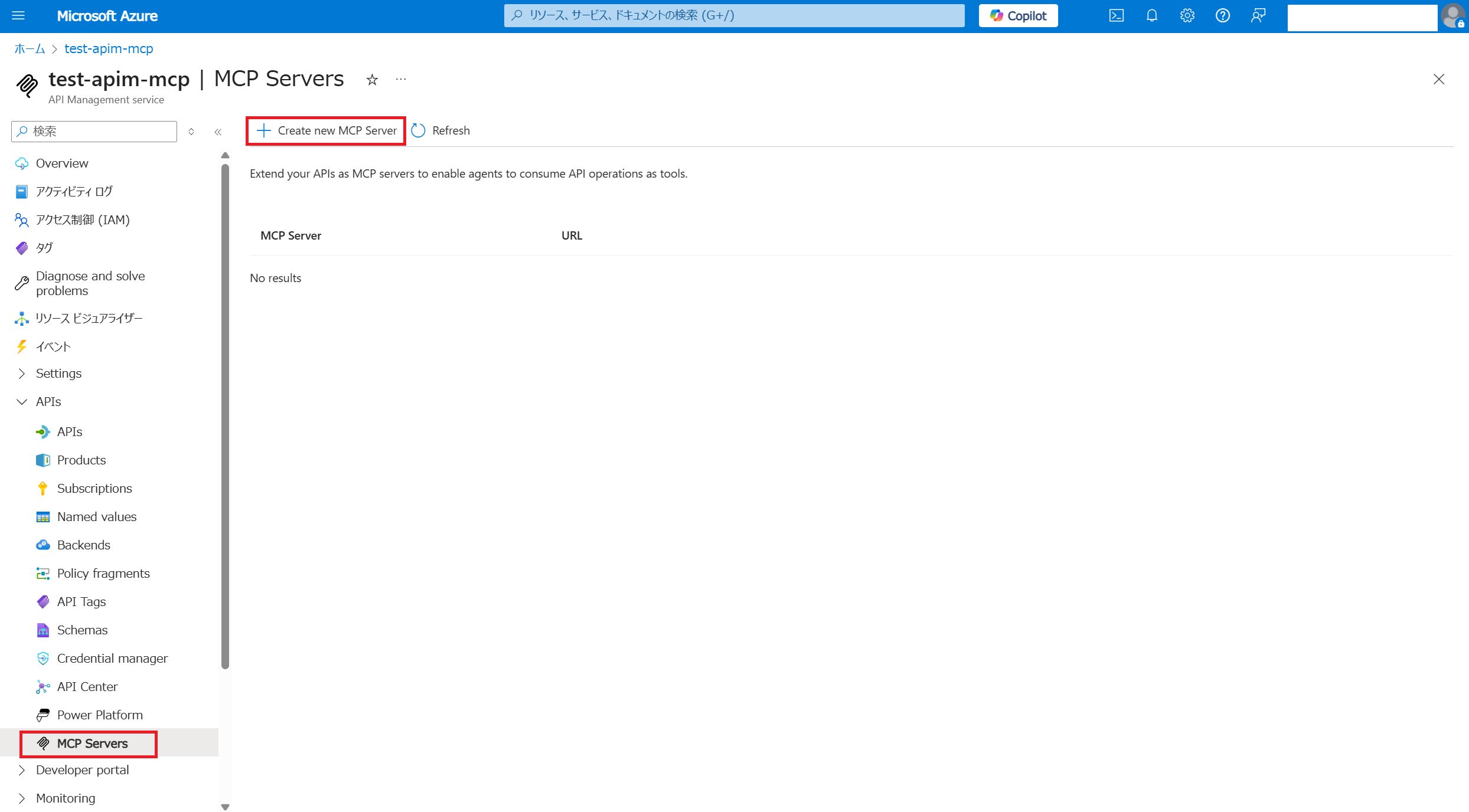This screenshot has width=1469, height=812.
Task: Launch Copilot from the header
Action: click(x=1018, y=16)
